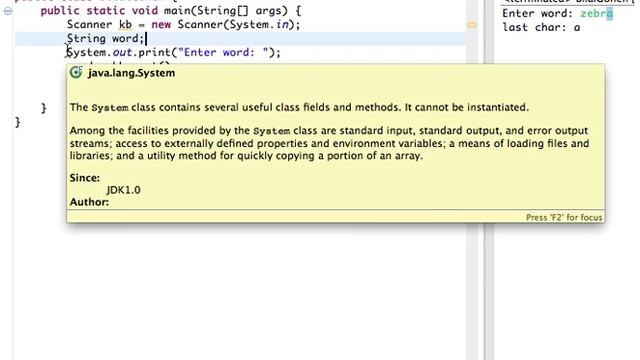This screenshot has height=360, width=640.
Task: Click the System.out.print "Enter word: " line
Action: (173, 53)
